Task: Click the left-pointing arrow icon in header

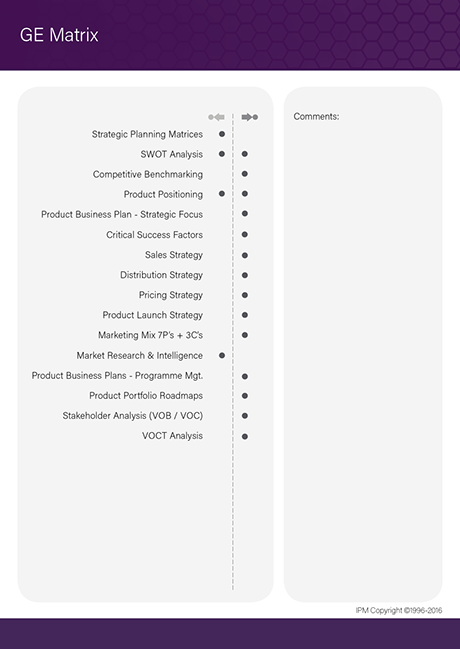Action: (217, 117)
